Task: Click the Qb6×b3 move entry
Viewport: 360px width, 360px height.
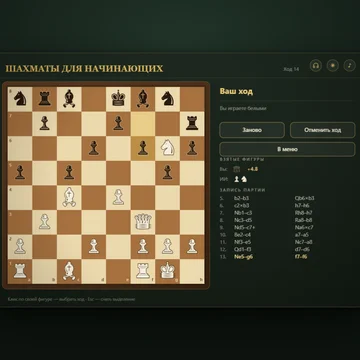Action: pyautogui.click(x=305, y=198)
